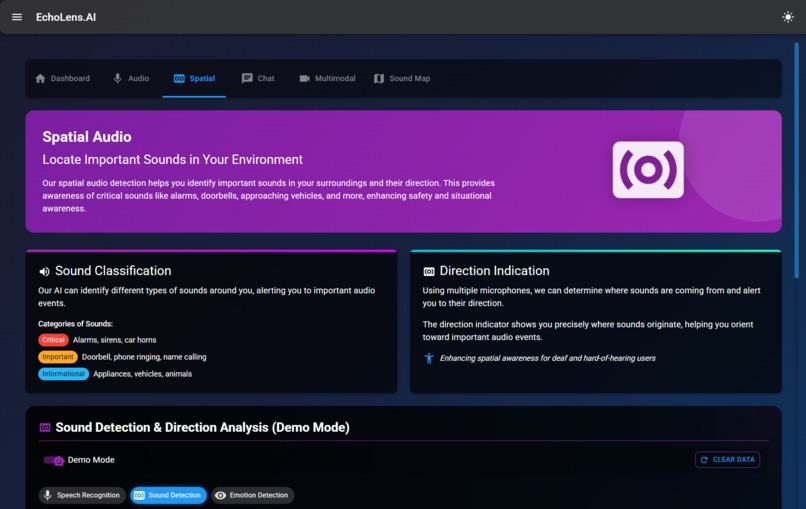Click 'Enhancing spatial awareness' italic note
806x509 pixels.
coord(547,358)
